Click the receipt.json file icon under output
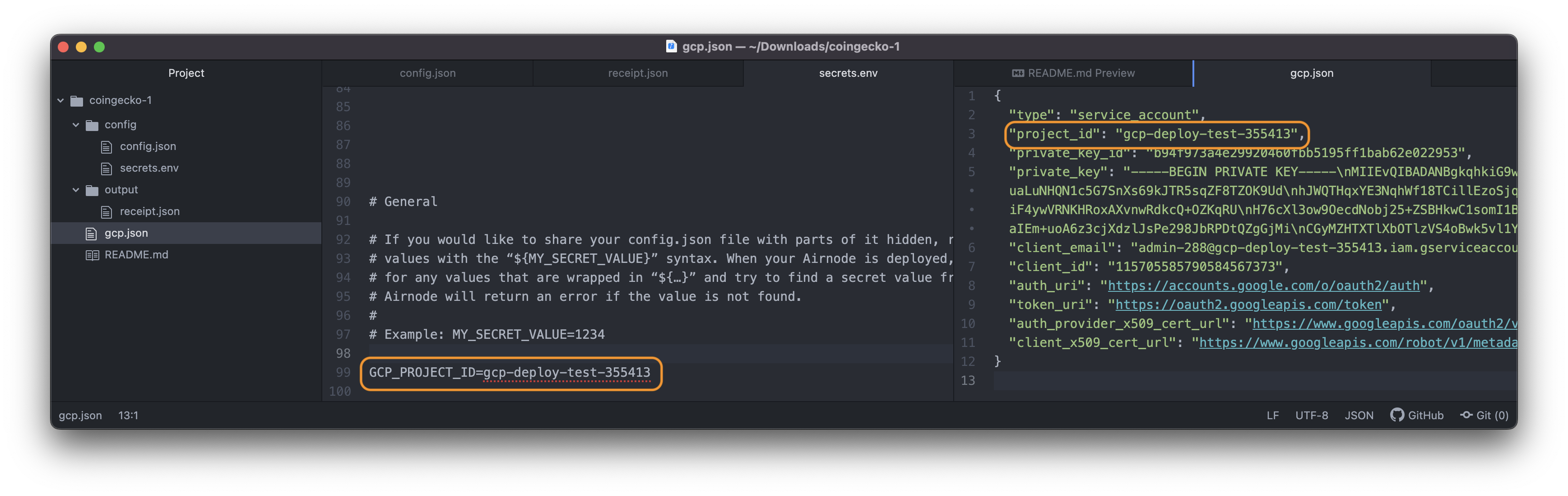The height and width of the screenshot is (496, 1568). (106, 211)
